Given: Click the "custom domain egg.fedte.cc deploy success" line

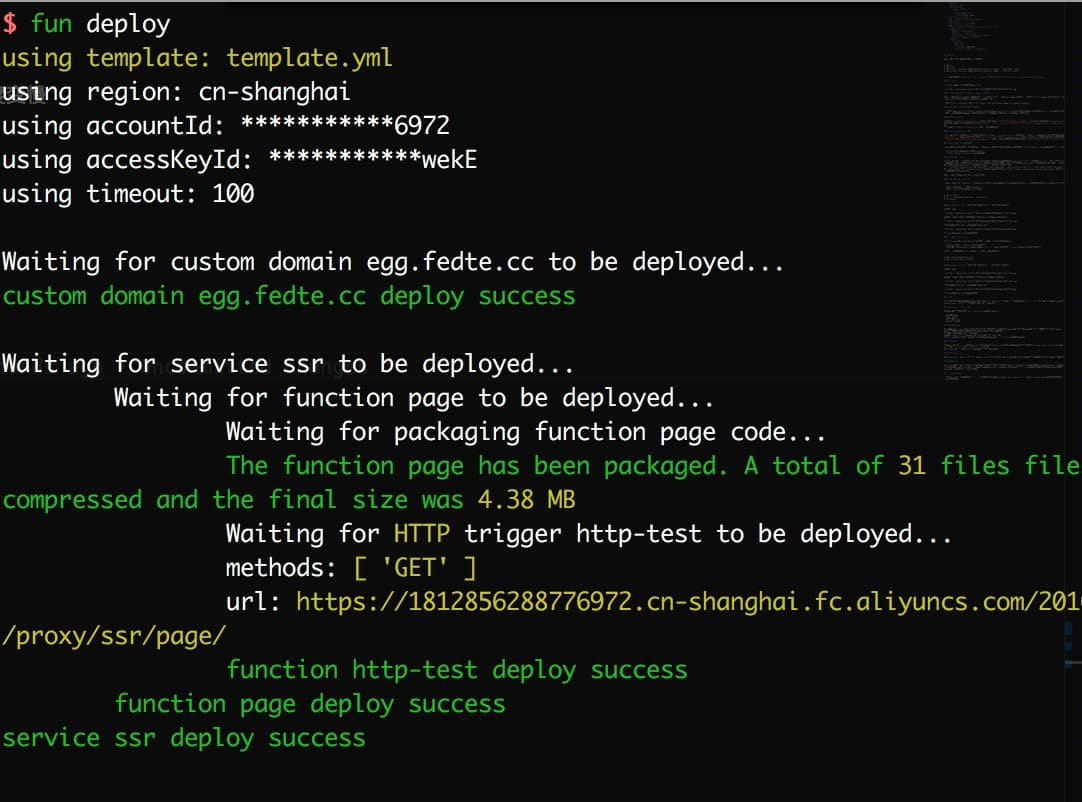Looking at the screenshot, I should pyautogui.click(x=289, y=296).
